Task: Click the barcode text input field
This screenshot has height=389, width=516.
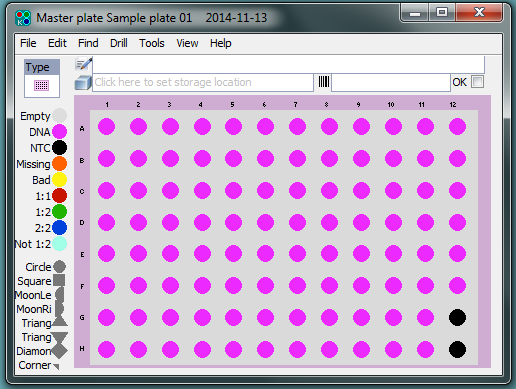Action: [391, 82]
